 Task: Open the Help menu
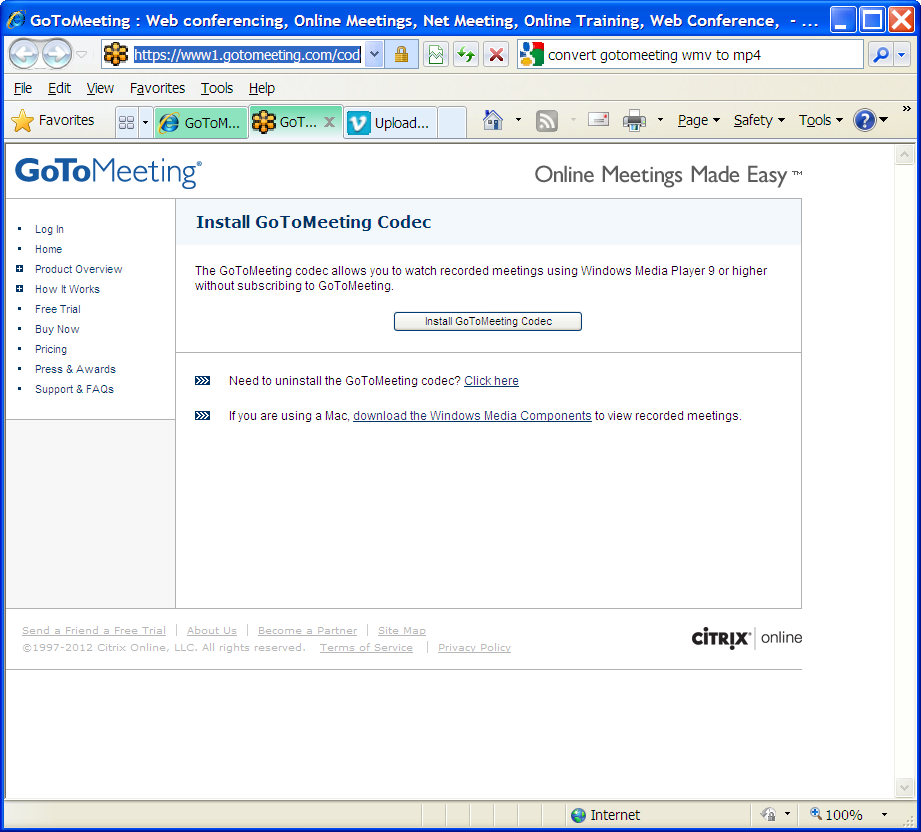[261, 88]
